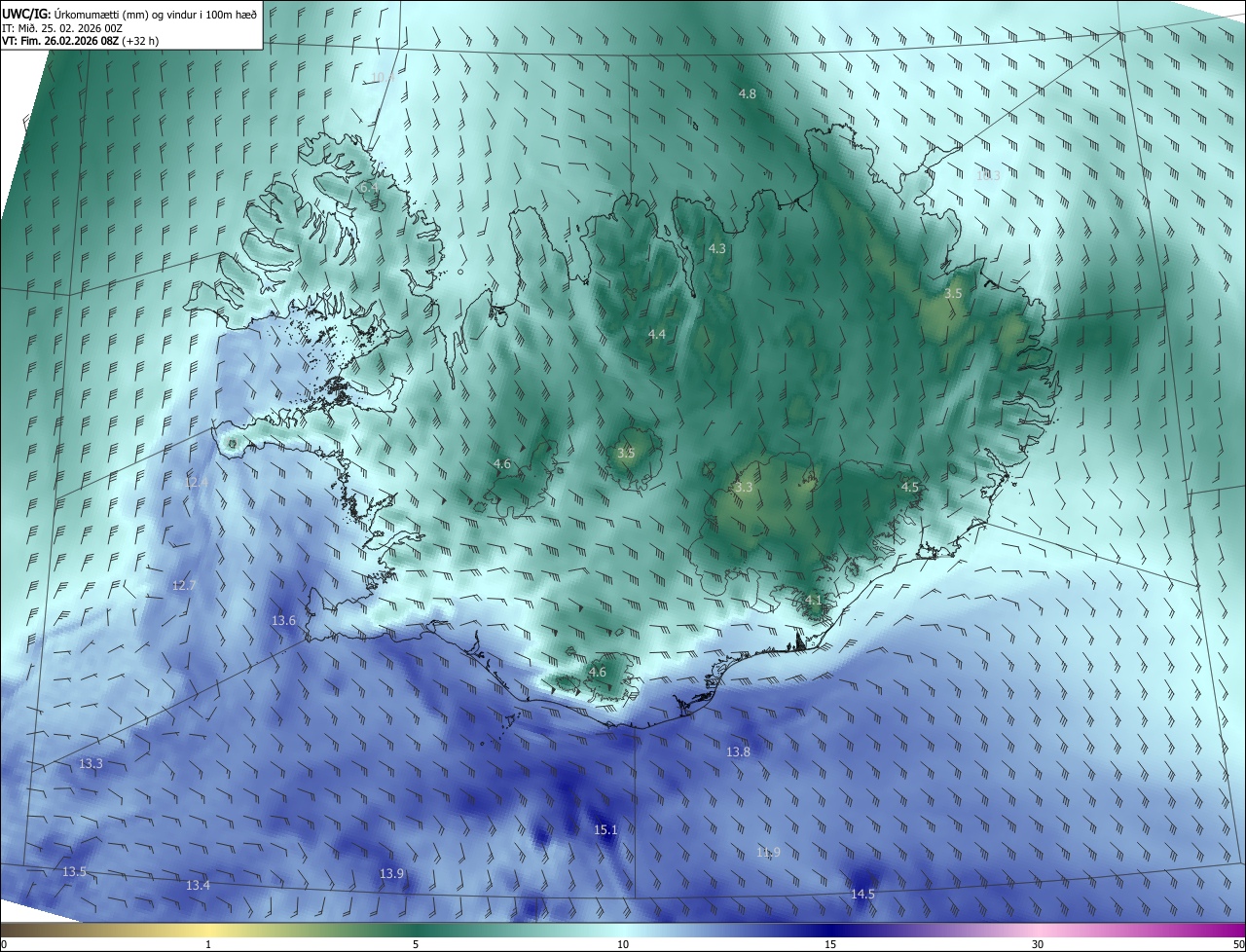Click the colour scale tick labeled 50
1246x952 pixels.
(1238, 944)
